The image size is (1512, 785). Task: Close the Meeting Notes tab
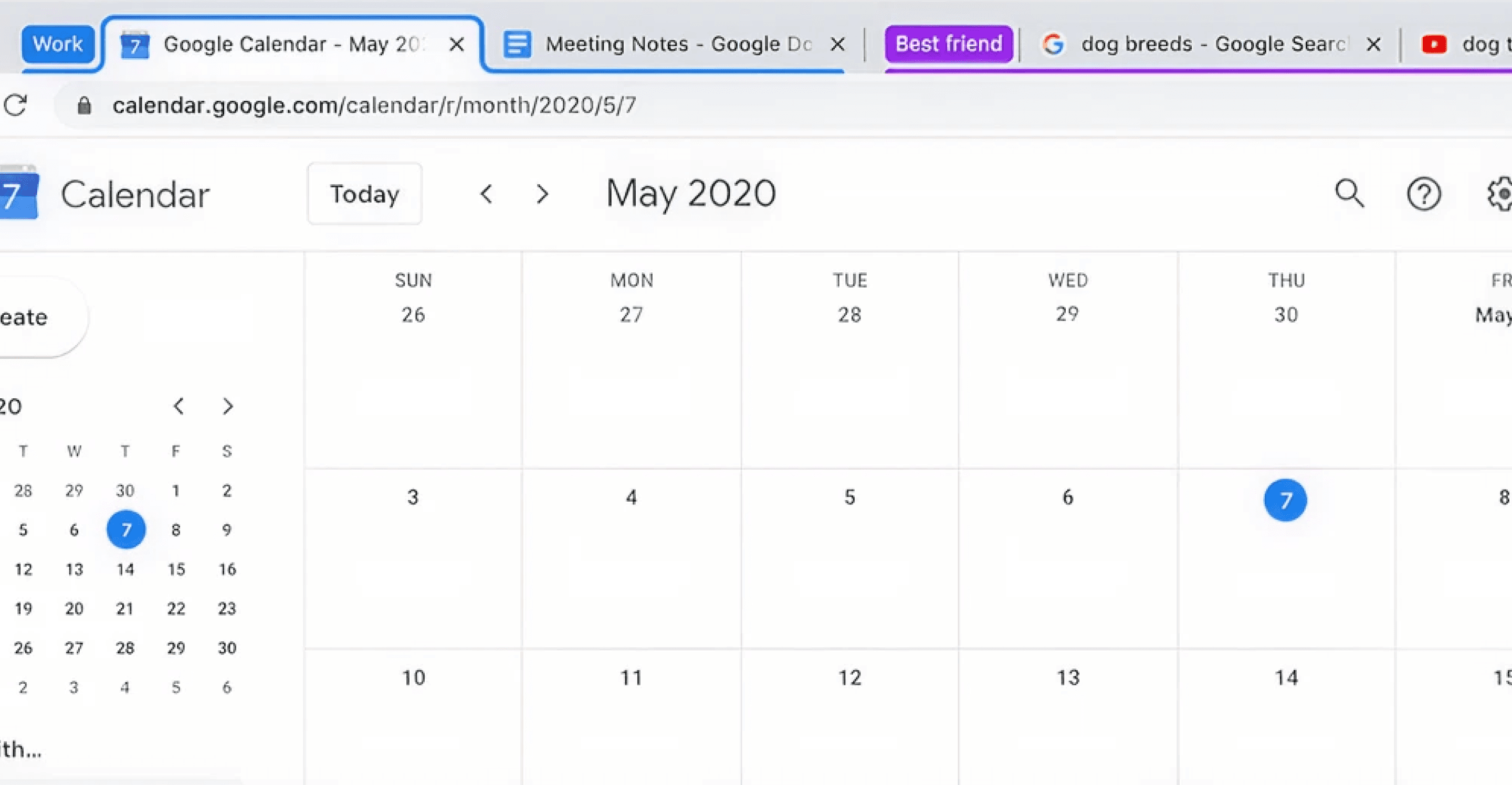click(837, 45)
